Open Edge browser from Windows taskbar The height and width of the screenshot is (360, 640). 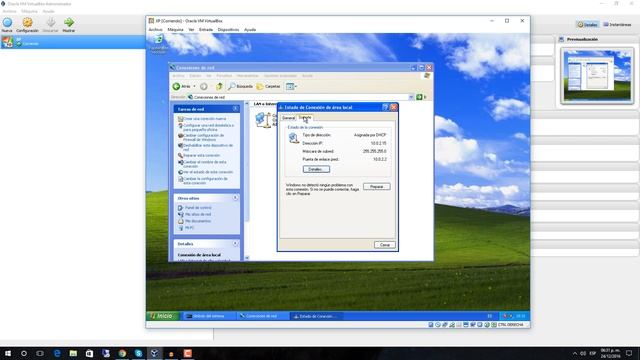tap(57, 353)
